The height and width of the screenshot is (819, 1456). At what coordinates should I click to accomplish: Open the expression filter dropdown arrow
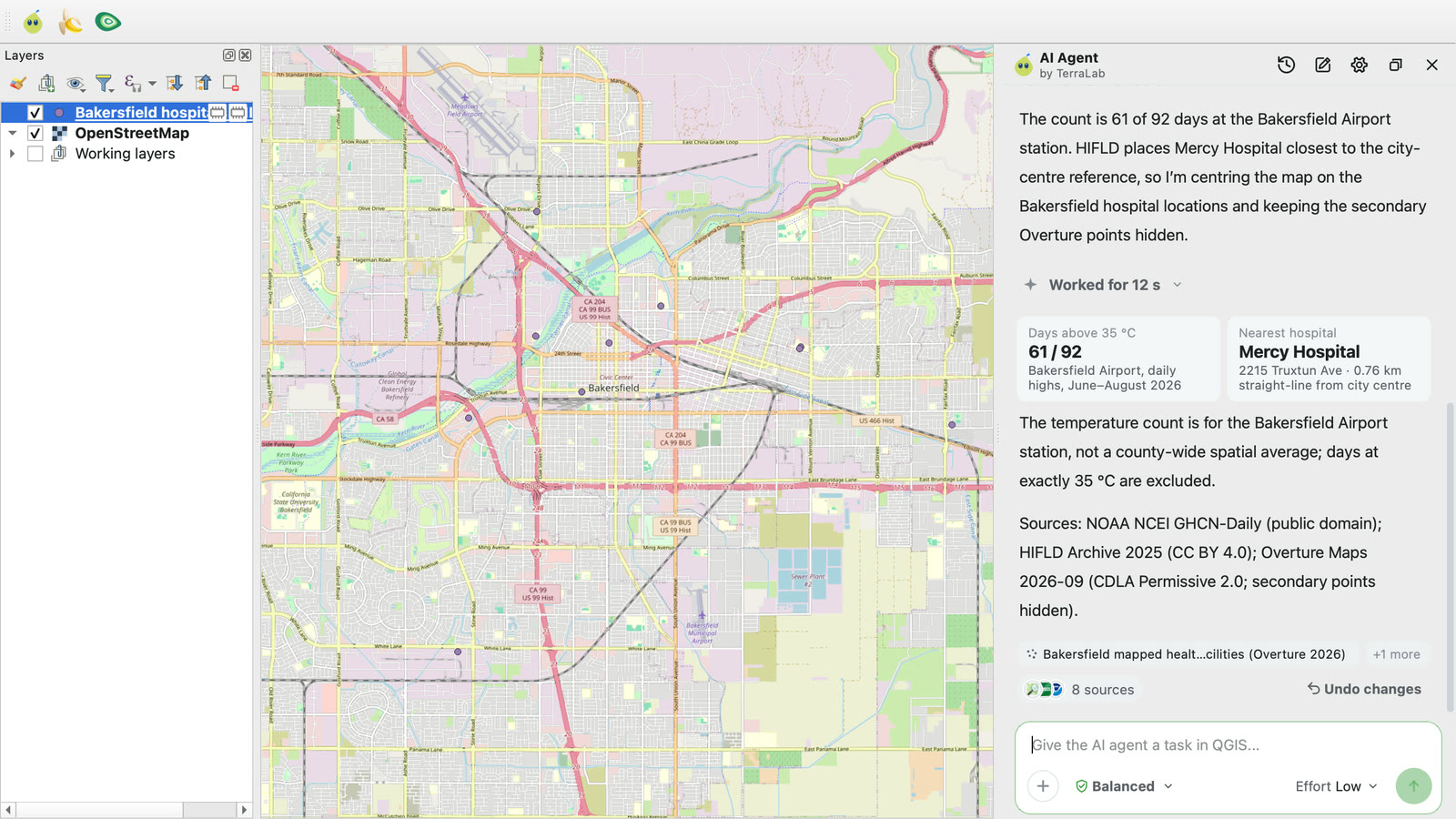point(152,84)
